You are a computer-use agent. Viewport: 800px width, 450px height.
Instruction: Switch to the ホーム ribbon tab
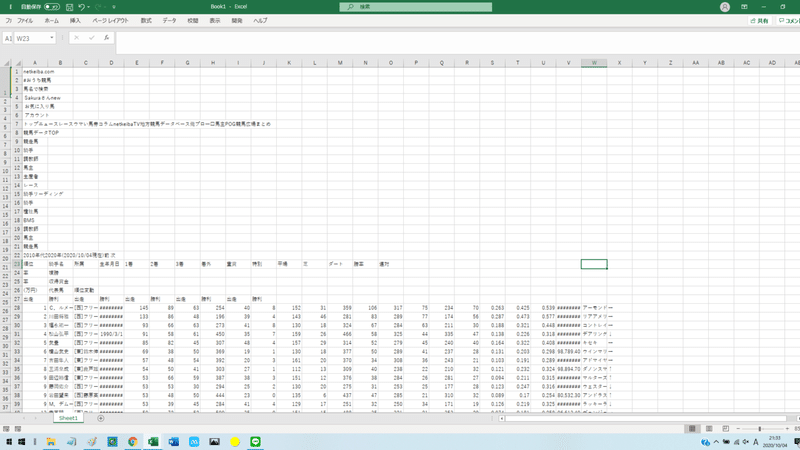[52, 21]
